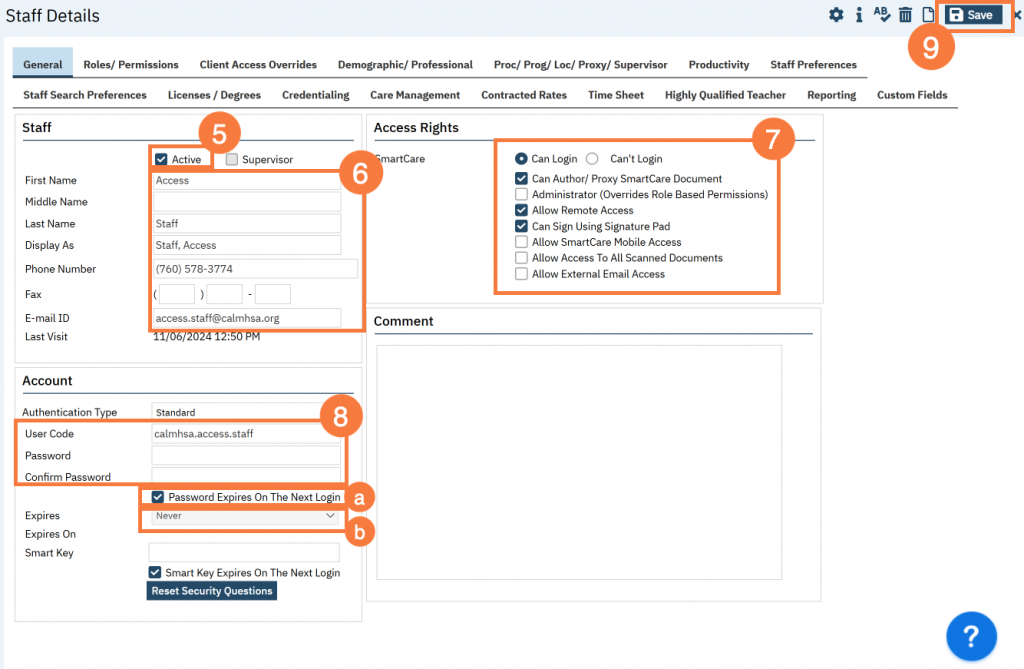Enable Allow Access To All Scanned Documents
Image resolution: width=1024 pixels, height=669 pixels.
pos(521,258)
